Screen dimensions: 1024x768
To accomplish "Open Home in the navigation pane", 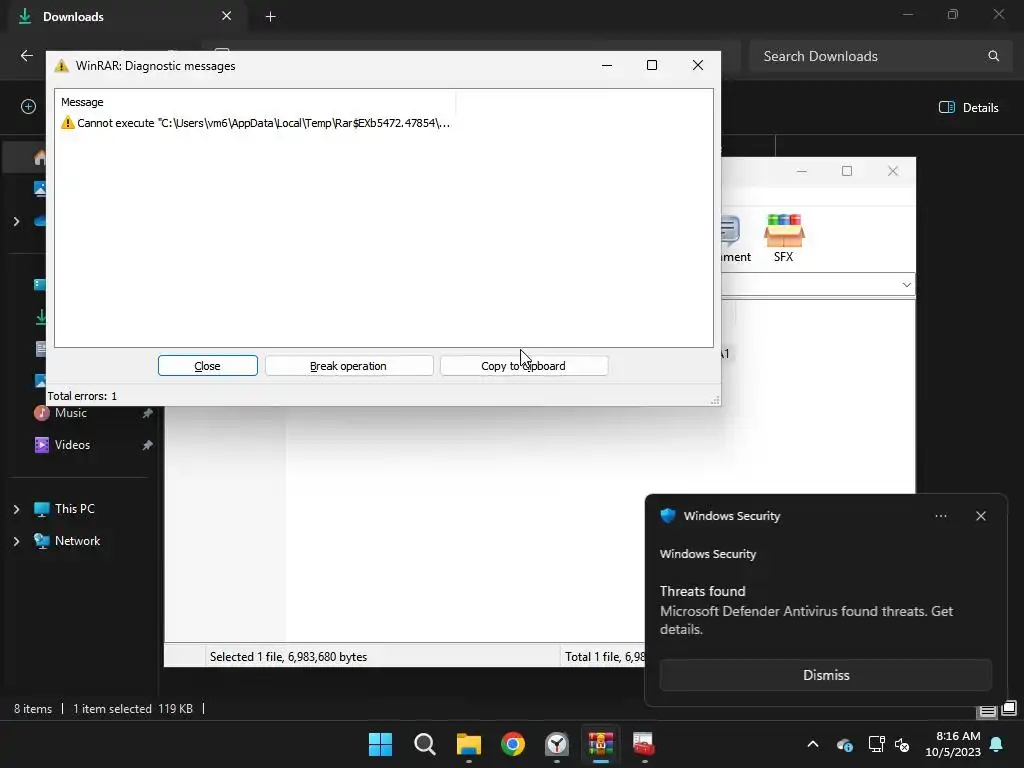I will click(x=40, y=157).
